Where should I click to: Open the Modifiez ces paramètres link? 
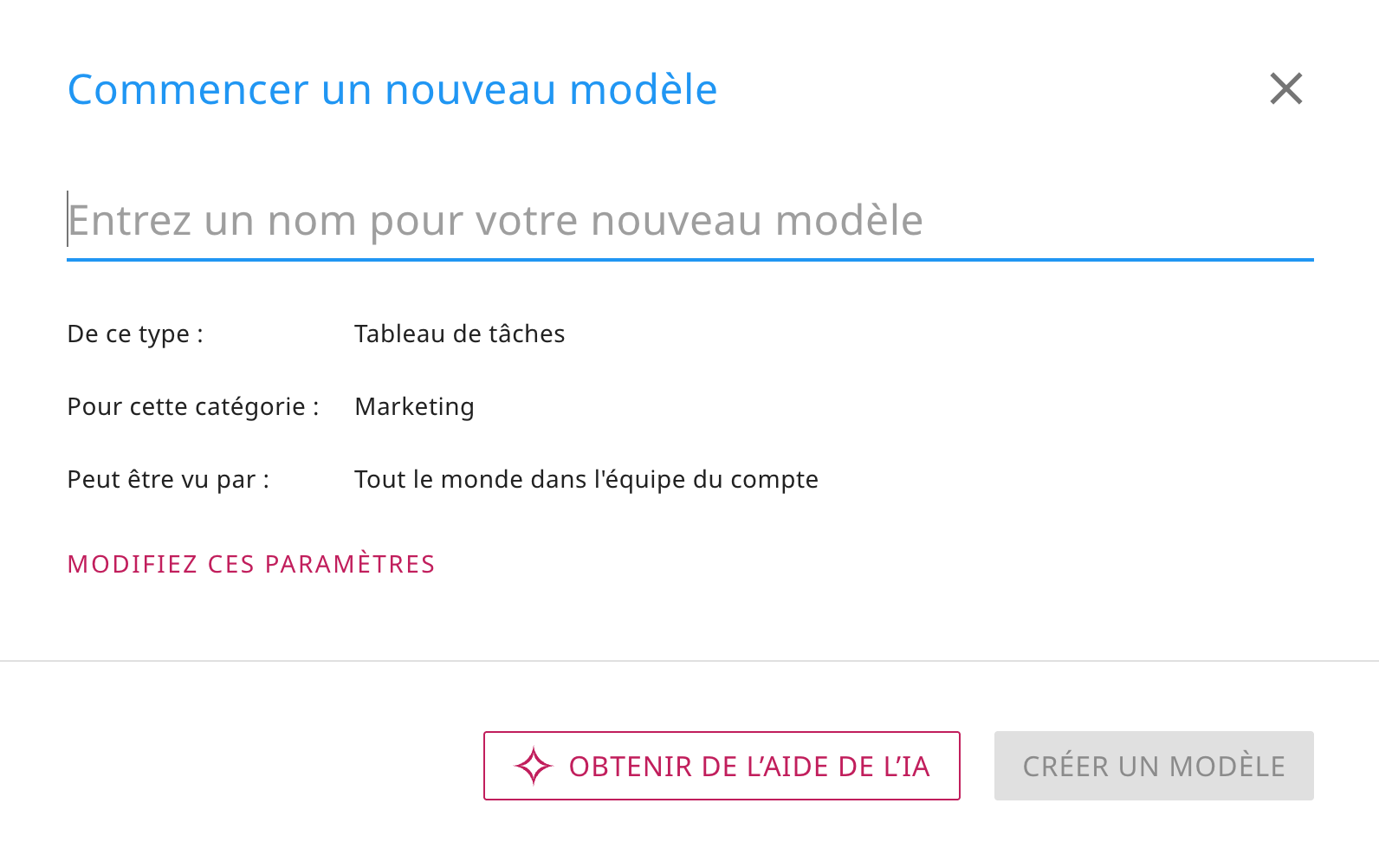pyautogui.click(x=251, y=564)
